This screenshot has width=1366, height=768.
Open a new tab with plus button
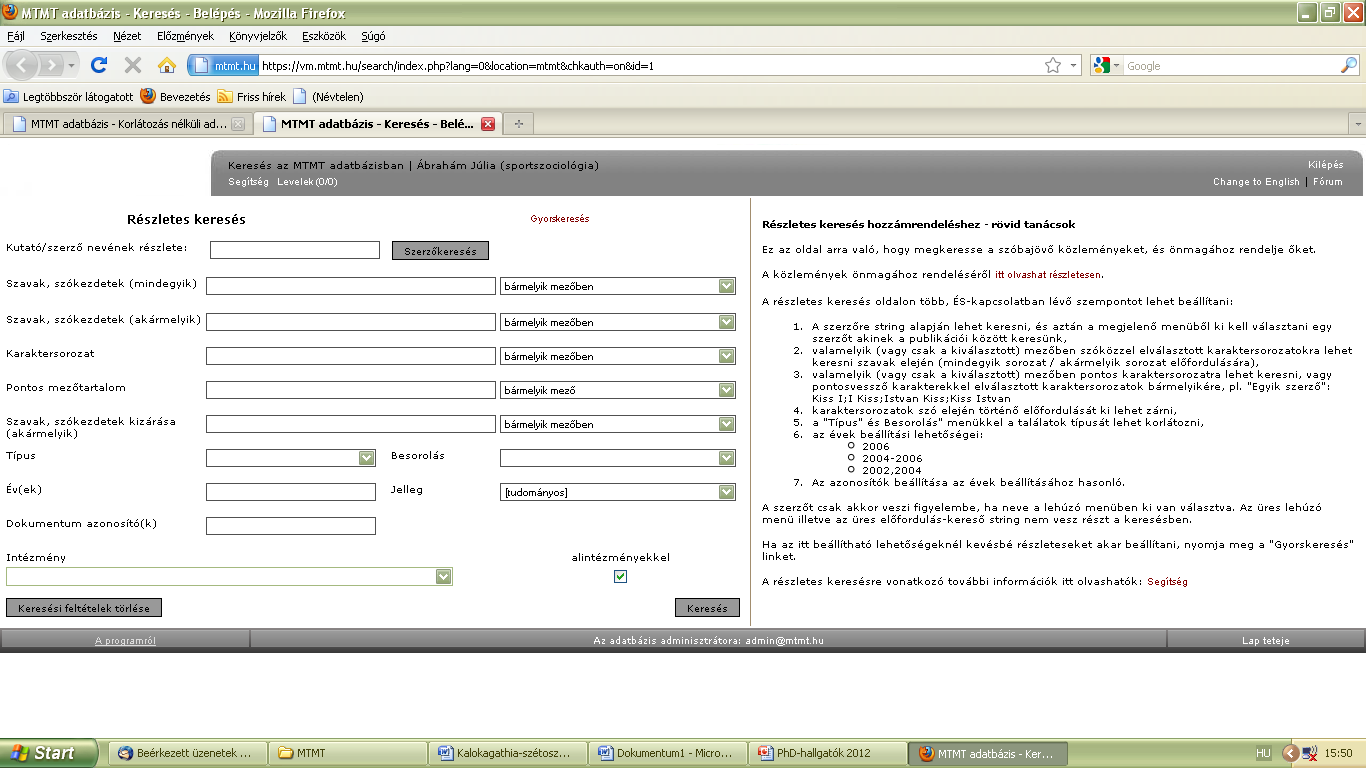pos(518,124)
